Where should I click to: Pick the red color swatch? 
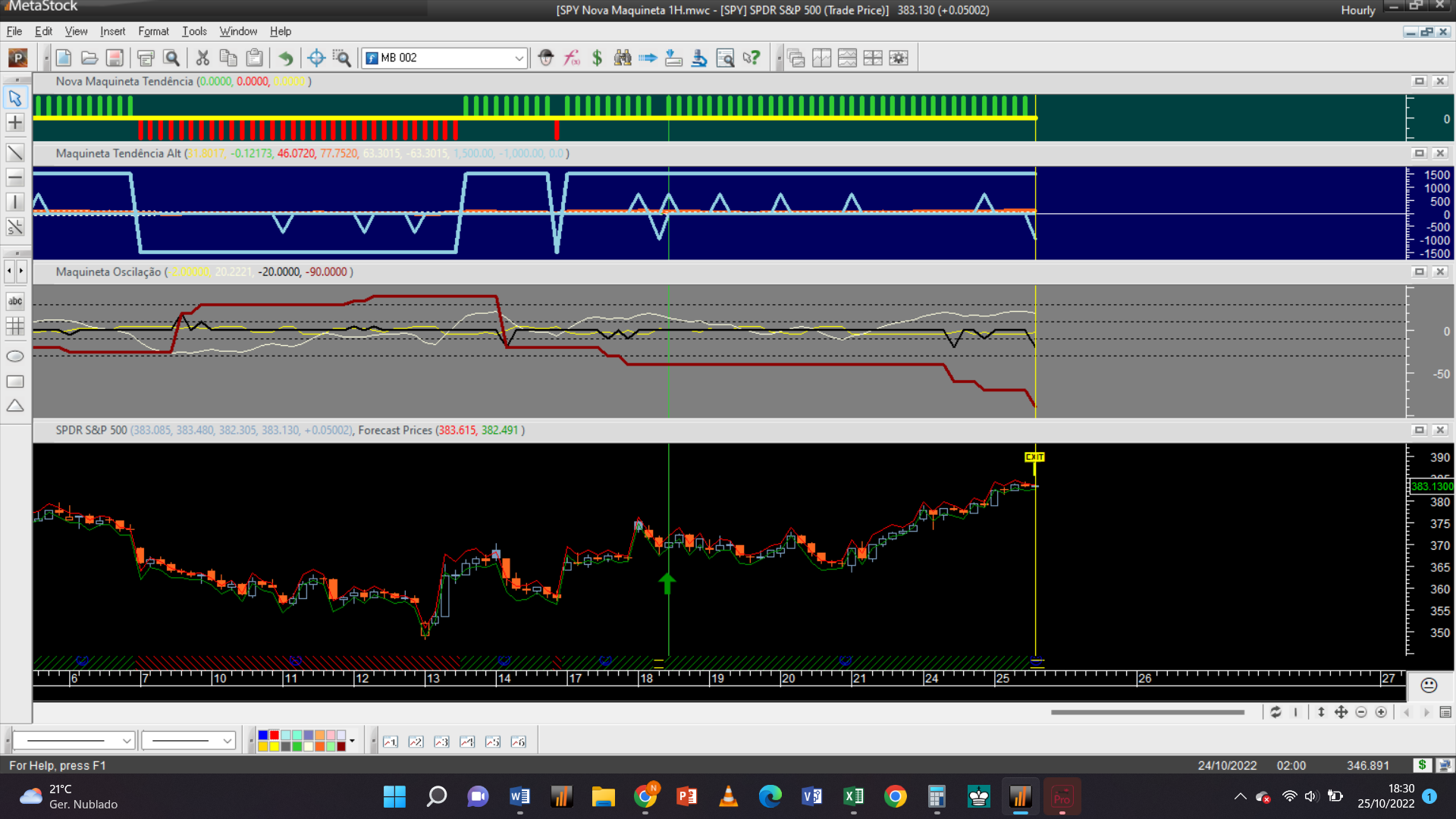click(x=274, y=736)
